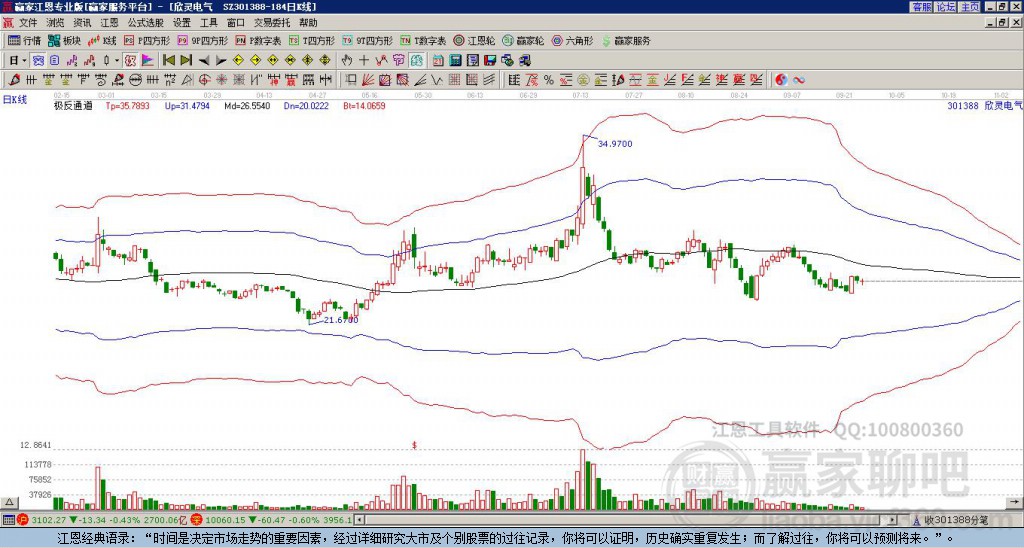
Task: Jump to the last bar with the right green arrow
Action: (186, 60)
